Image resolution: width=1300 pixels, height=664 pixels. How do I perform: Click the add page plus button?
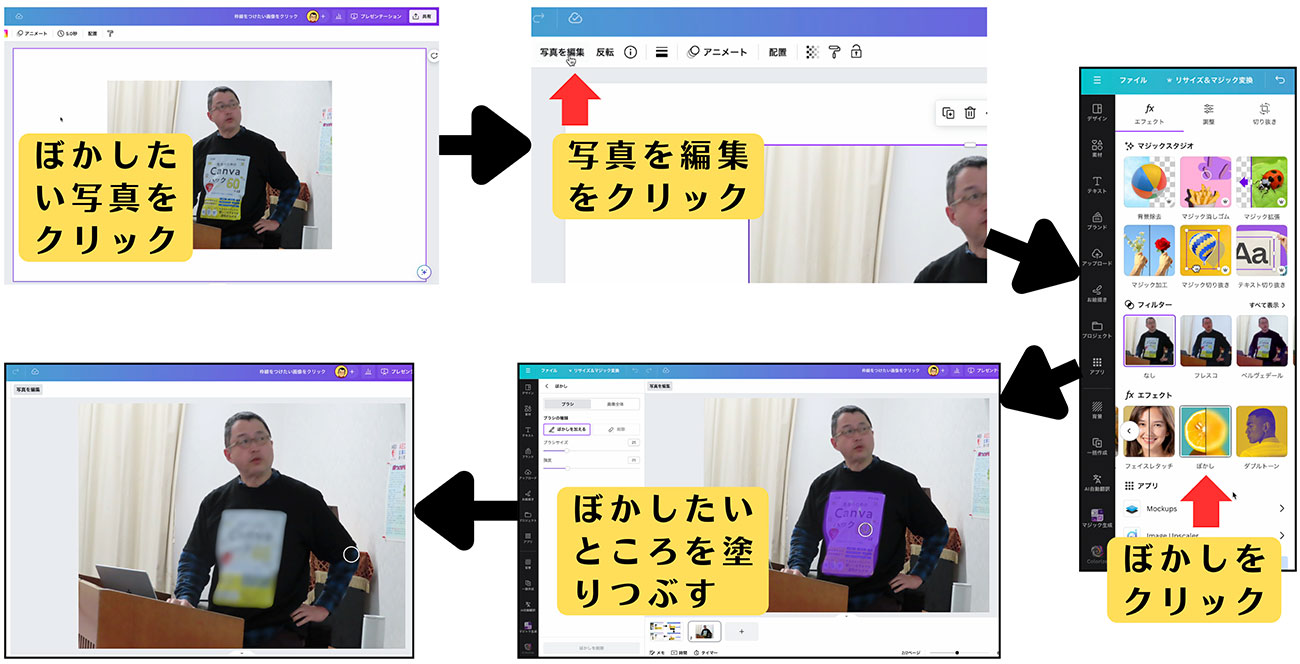pos(741,631)
